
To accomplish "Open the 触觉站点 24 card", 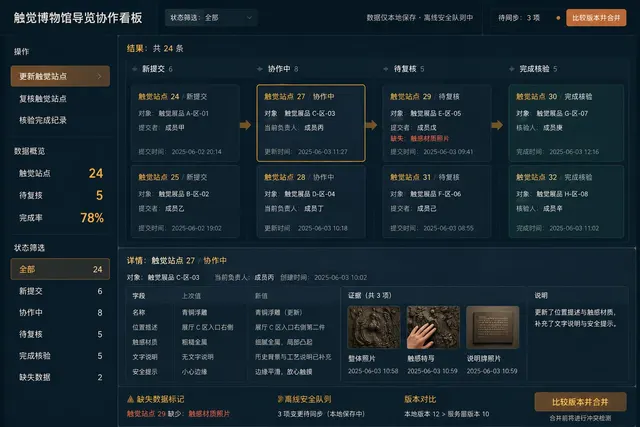I will coord(185,123).
